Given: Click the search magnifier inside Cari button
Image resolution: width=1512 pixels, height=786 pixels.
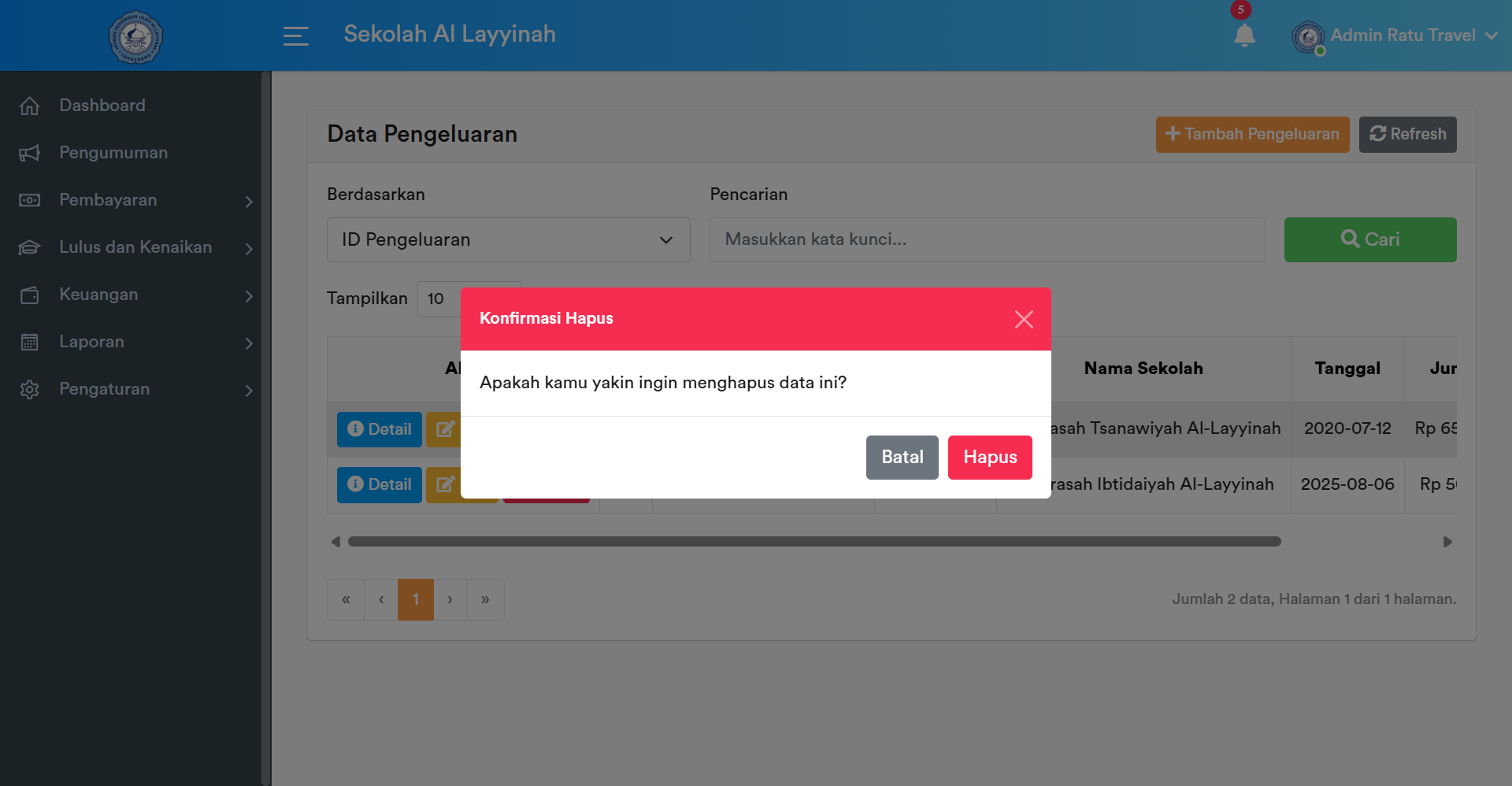Looking at the screenshot, I should tap(1349, 239).
